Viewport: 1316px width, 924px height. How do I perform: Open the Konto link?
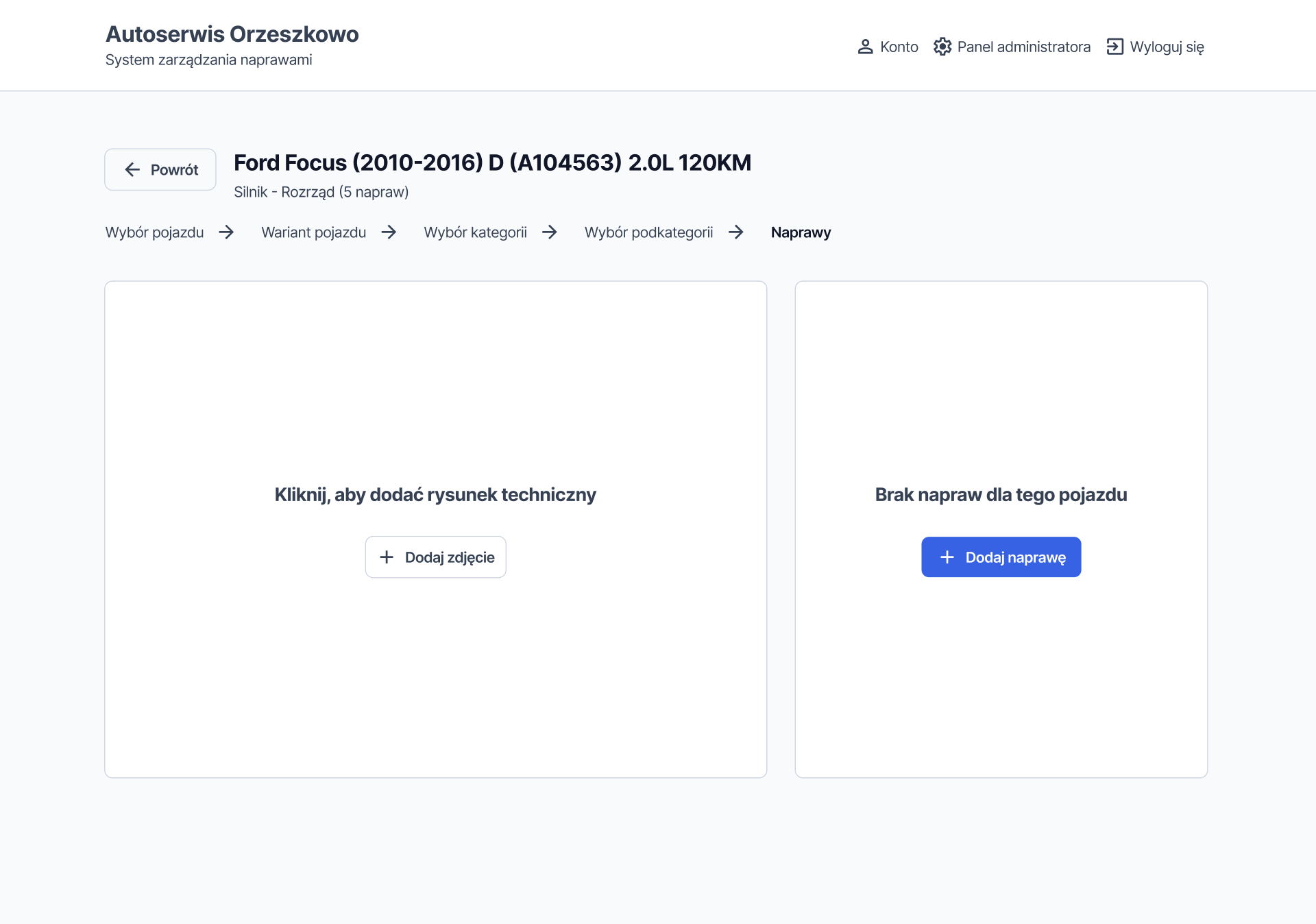(888, 47)
